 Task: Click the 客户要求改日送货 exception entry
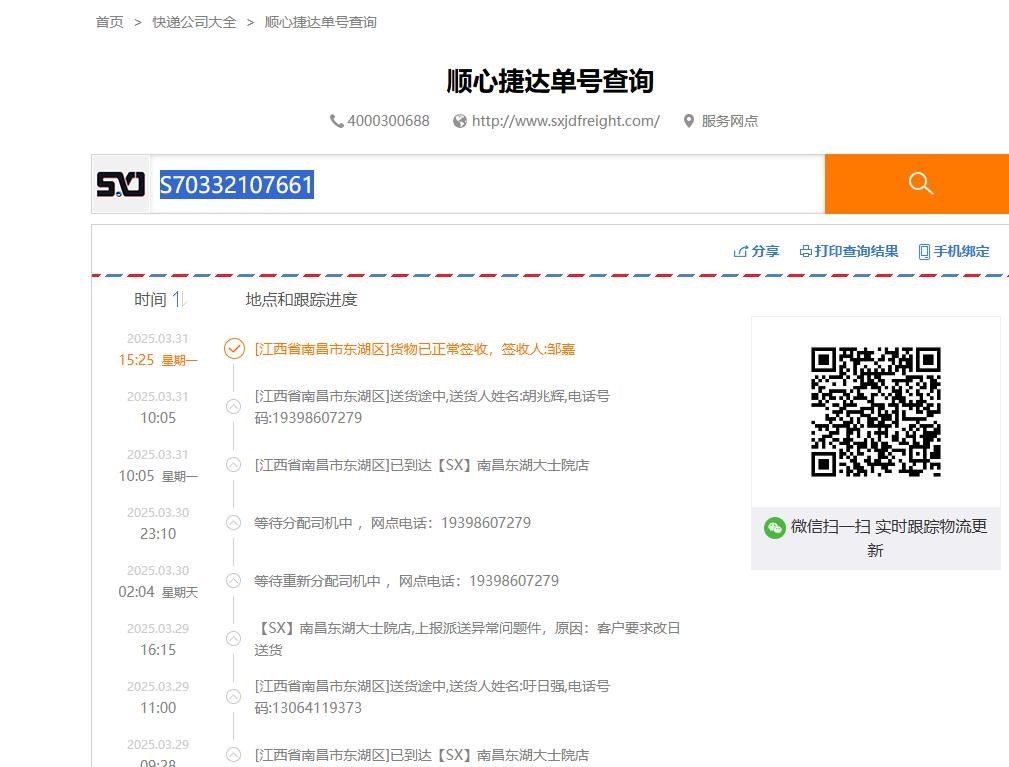point(467,638)
